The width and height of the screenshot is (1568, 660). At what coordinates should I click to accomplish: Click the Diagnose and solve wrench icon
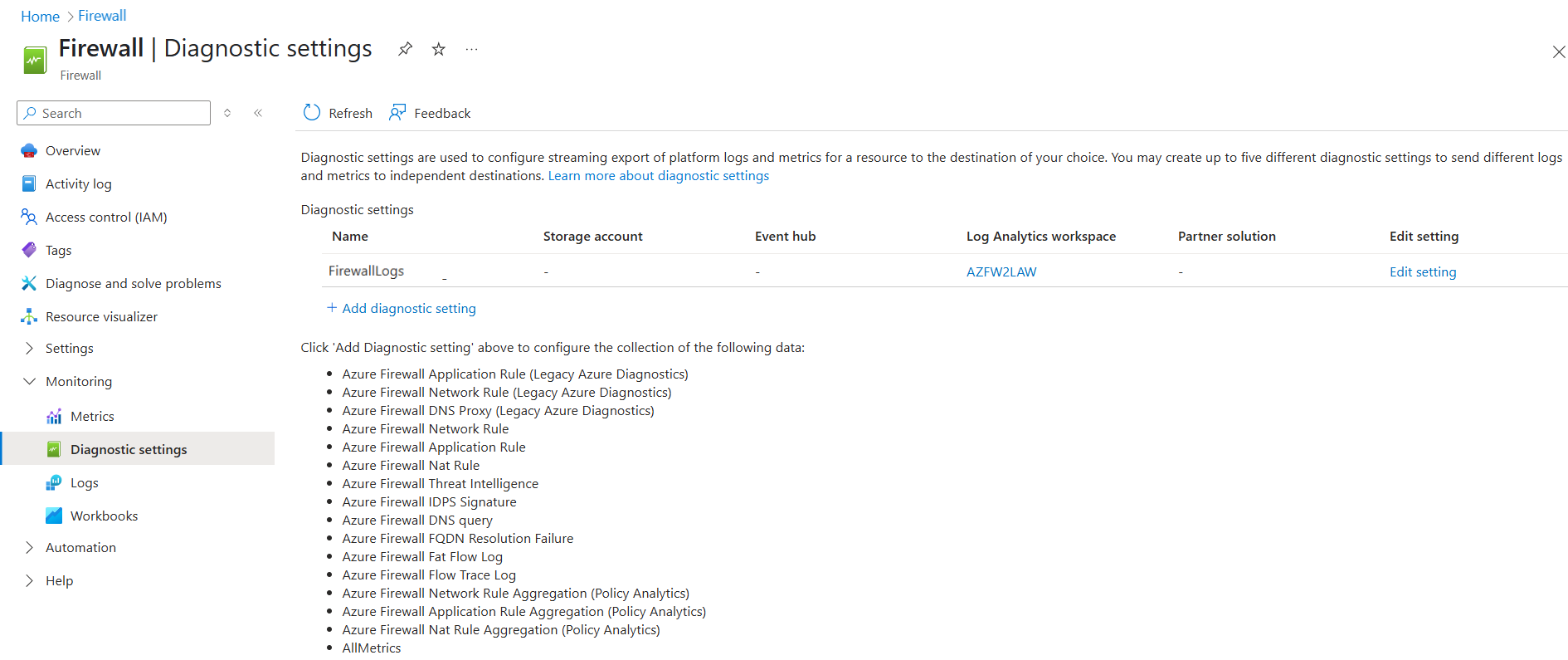[x=29, y=283]
